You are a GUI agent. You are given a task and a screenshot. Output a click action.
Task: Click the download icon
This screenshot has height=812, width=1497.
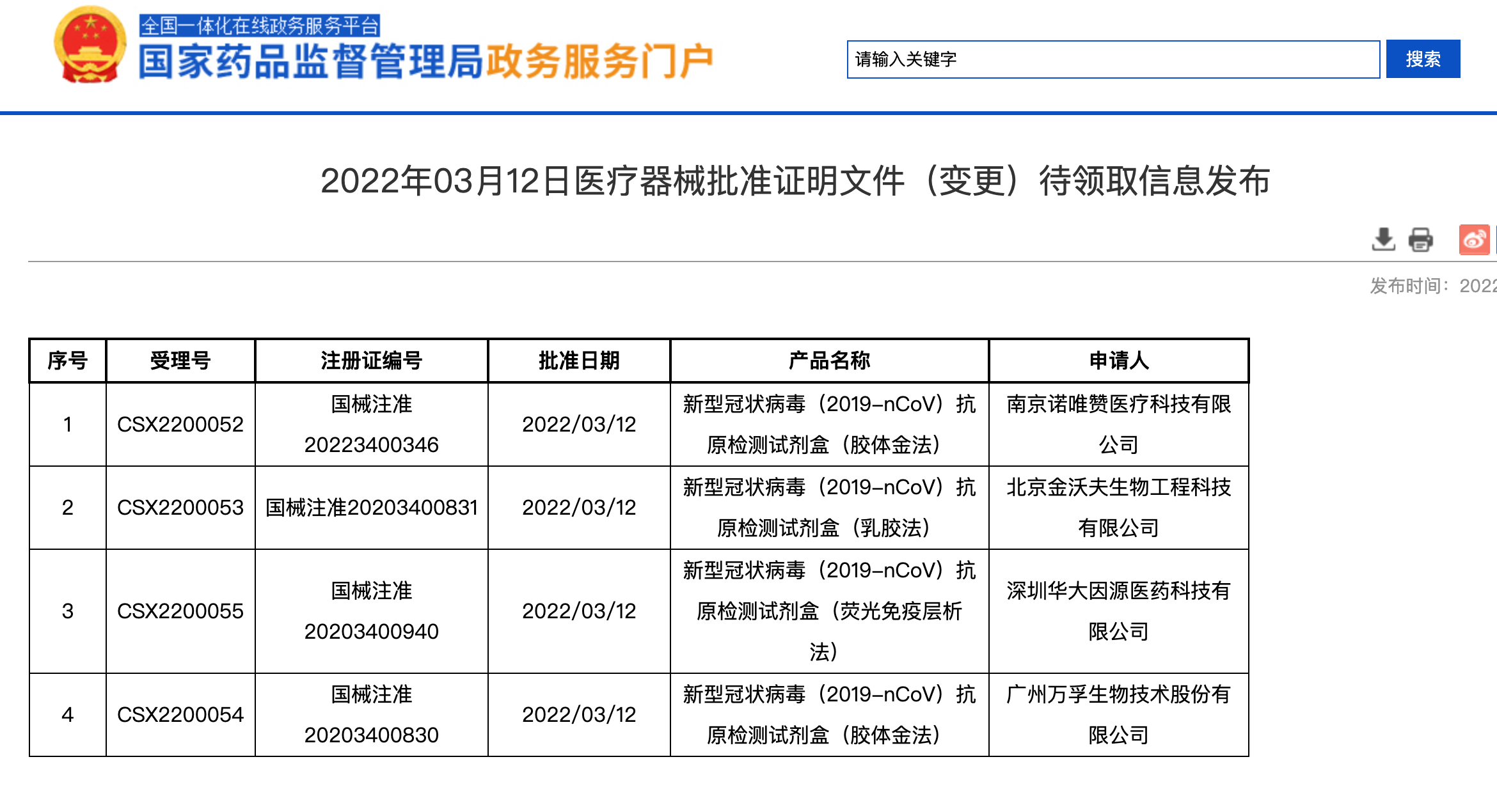coord(1383,239)
